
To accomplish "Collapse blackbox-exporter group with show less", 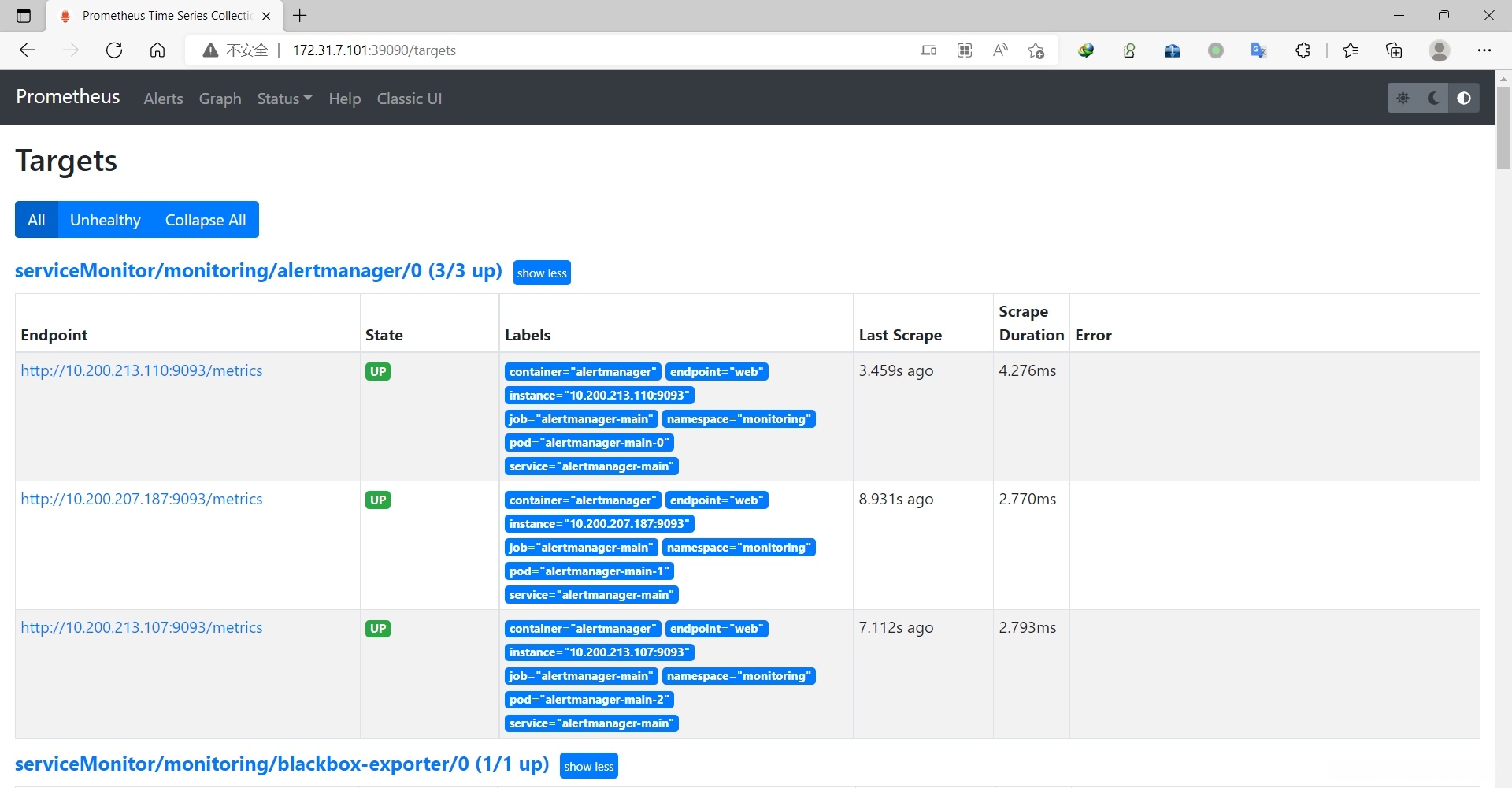I will (589, 766).
